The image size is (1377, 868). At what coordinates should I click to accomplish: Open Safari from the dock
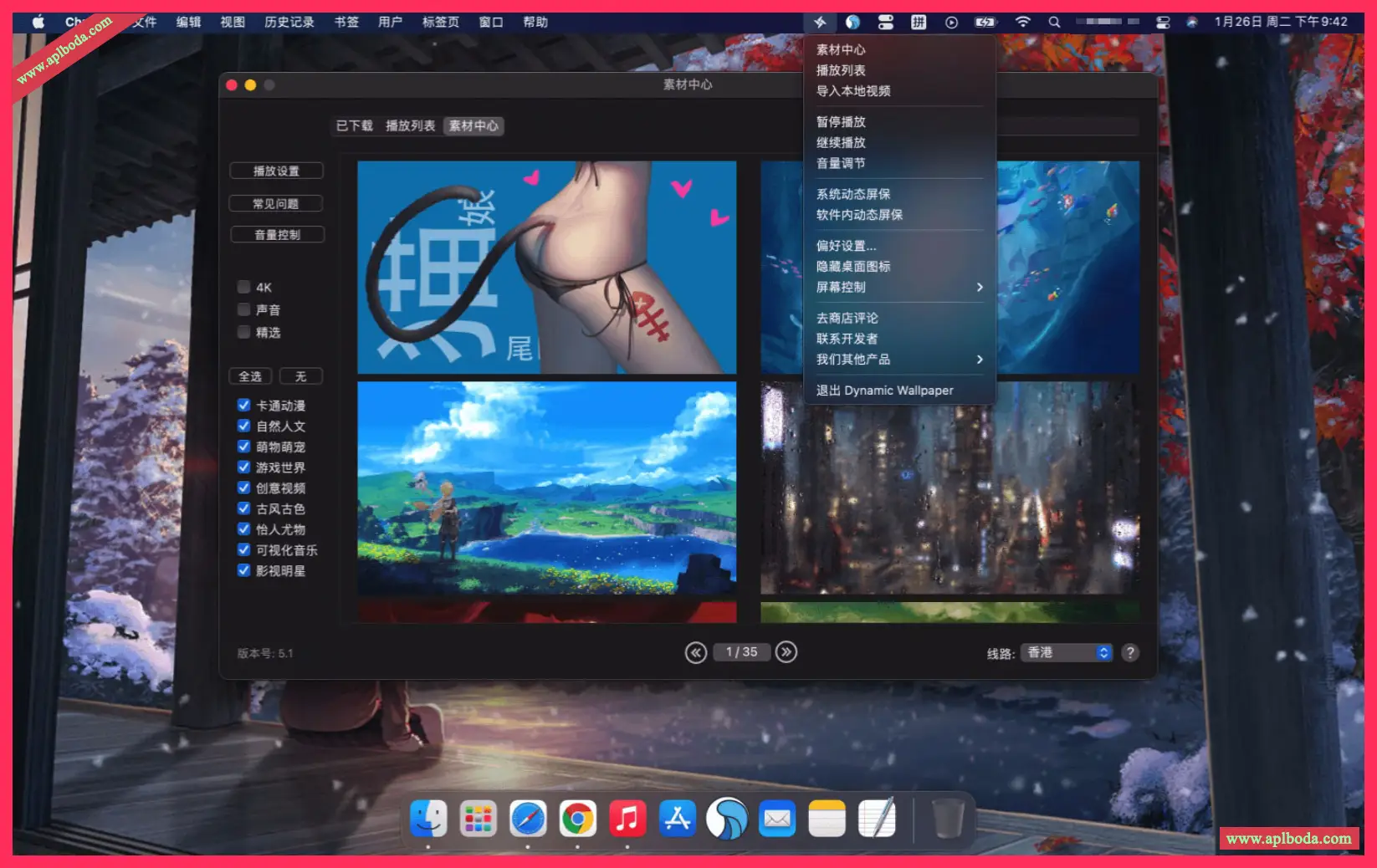(528, 819)
